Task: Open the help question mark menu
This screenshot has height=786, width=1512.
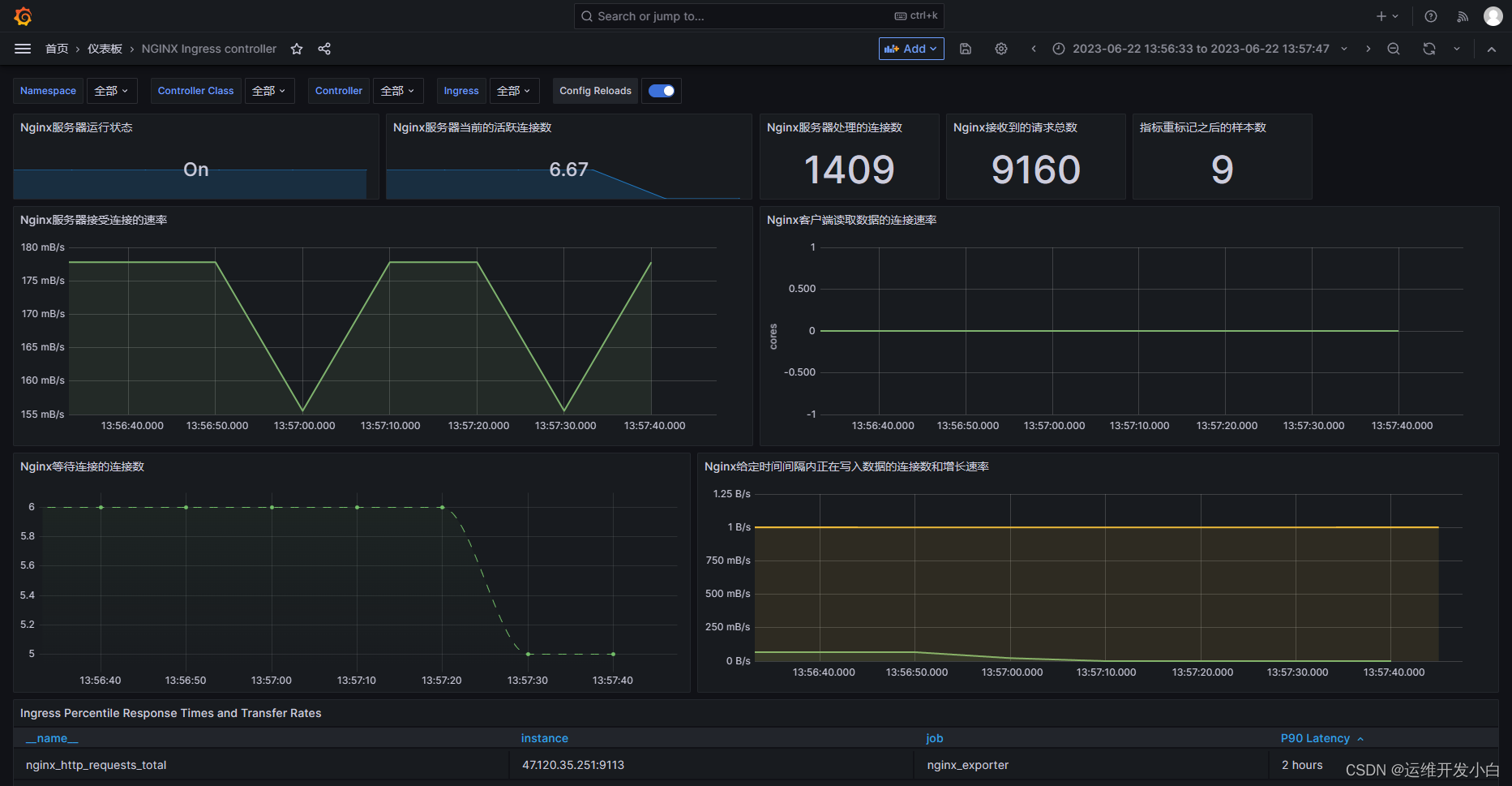Action: [x=1431, y=16]
